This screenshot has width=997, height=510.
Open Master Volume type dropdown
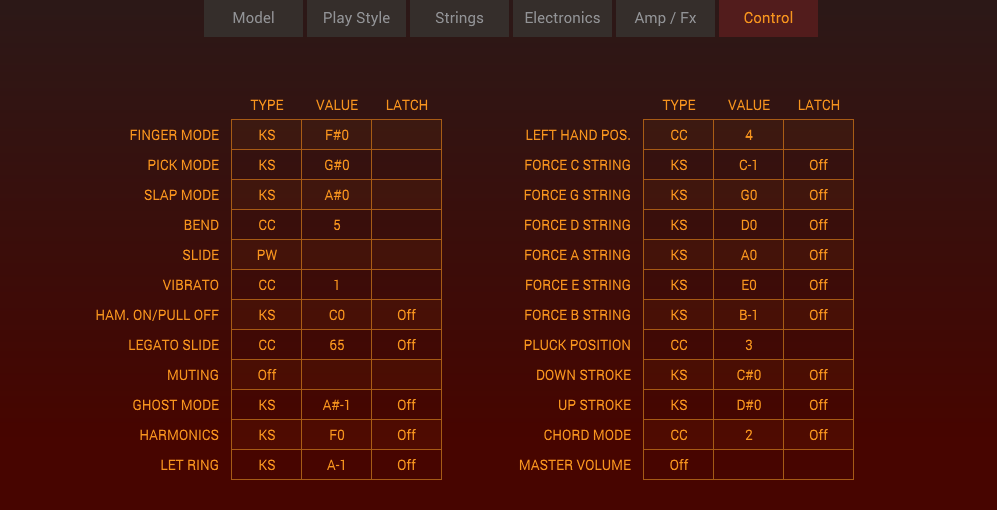point(679,465)
